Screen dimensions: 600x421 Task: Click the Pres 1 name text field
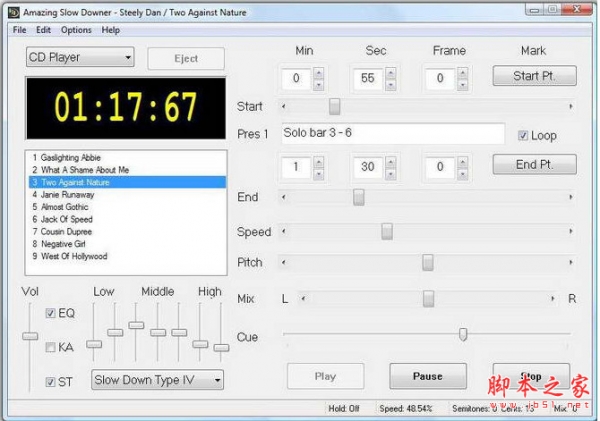pos(393,134)
